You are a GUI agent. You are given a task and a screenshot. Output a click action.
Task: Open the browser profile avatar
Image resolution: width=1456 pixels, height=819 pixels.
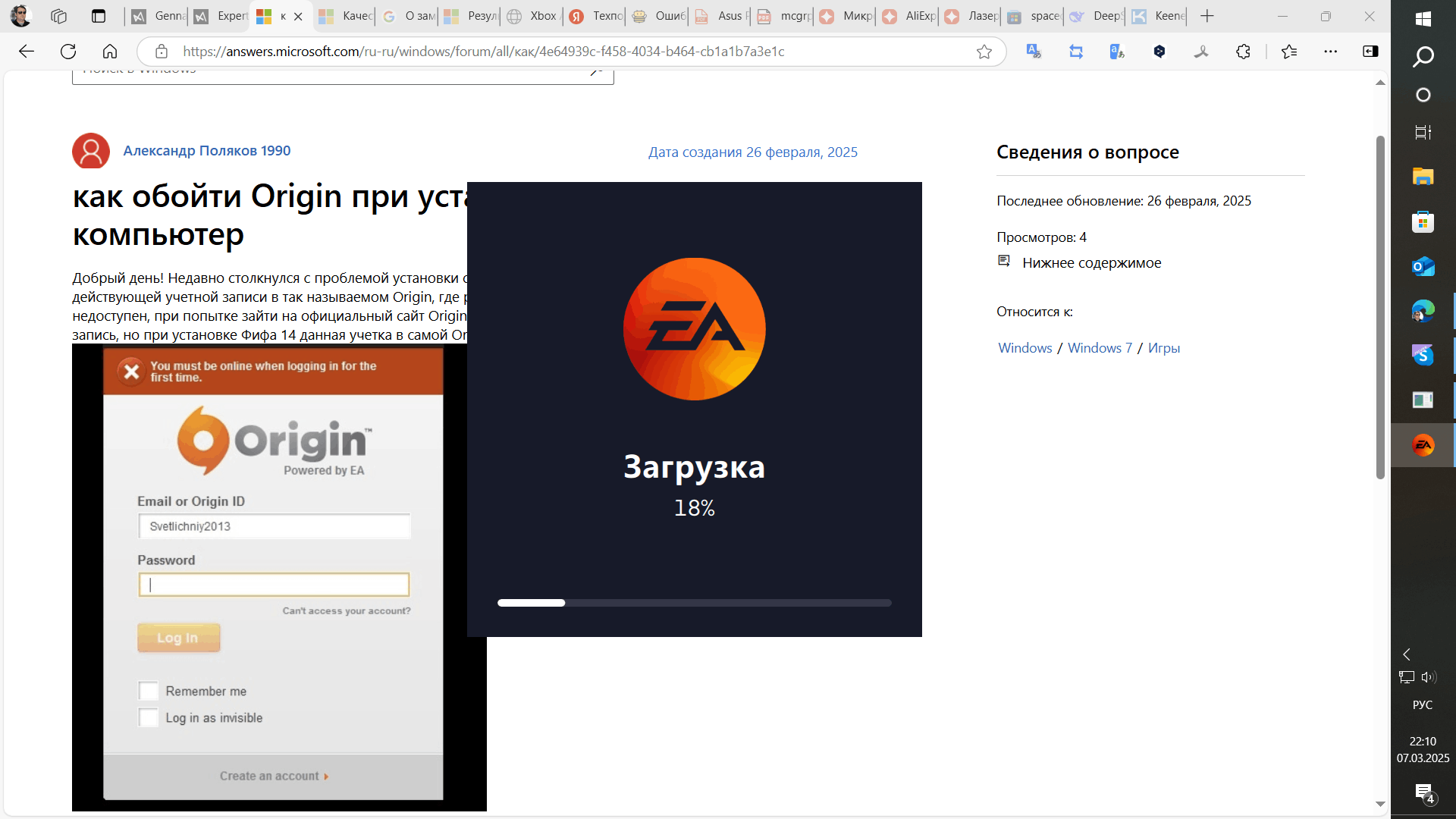pyautogui.click(x=20, y=16)
